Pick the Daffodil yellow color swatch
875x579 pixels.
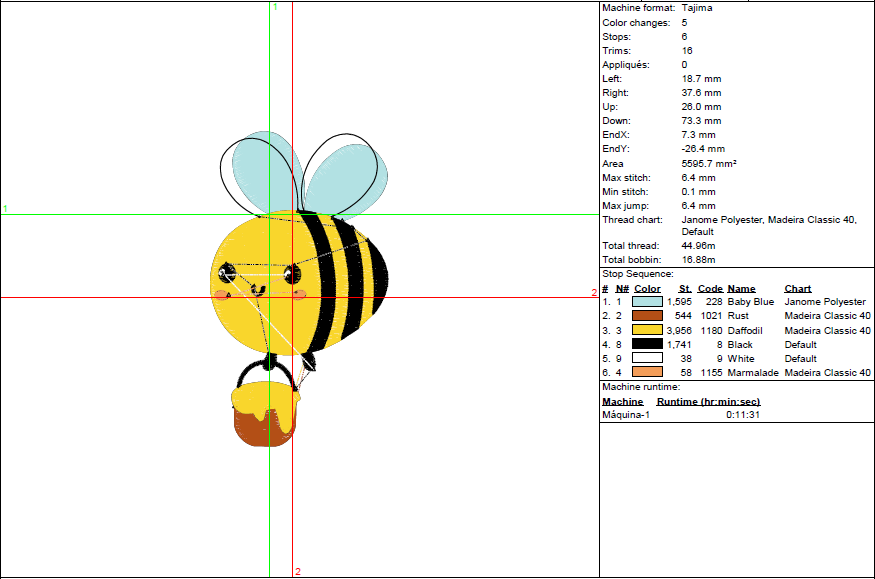[647, 330]
